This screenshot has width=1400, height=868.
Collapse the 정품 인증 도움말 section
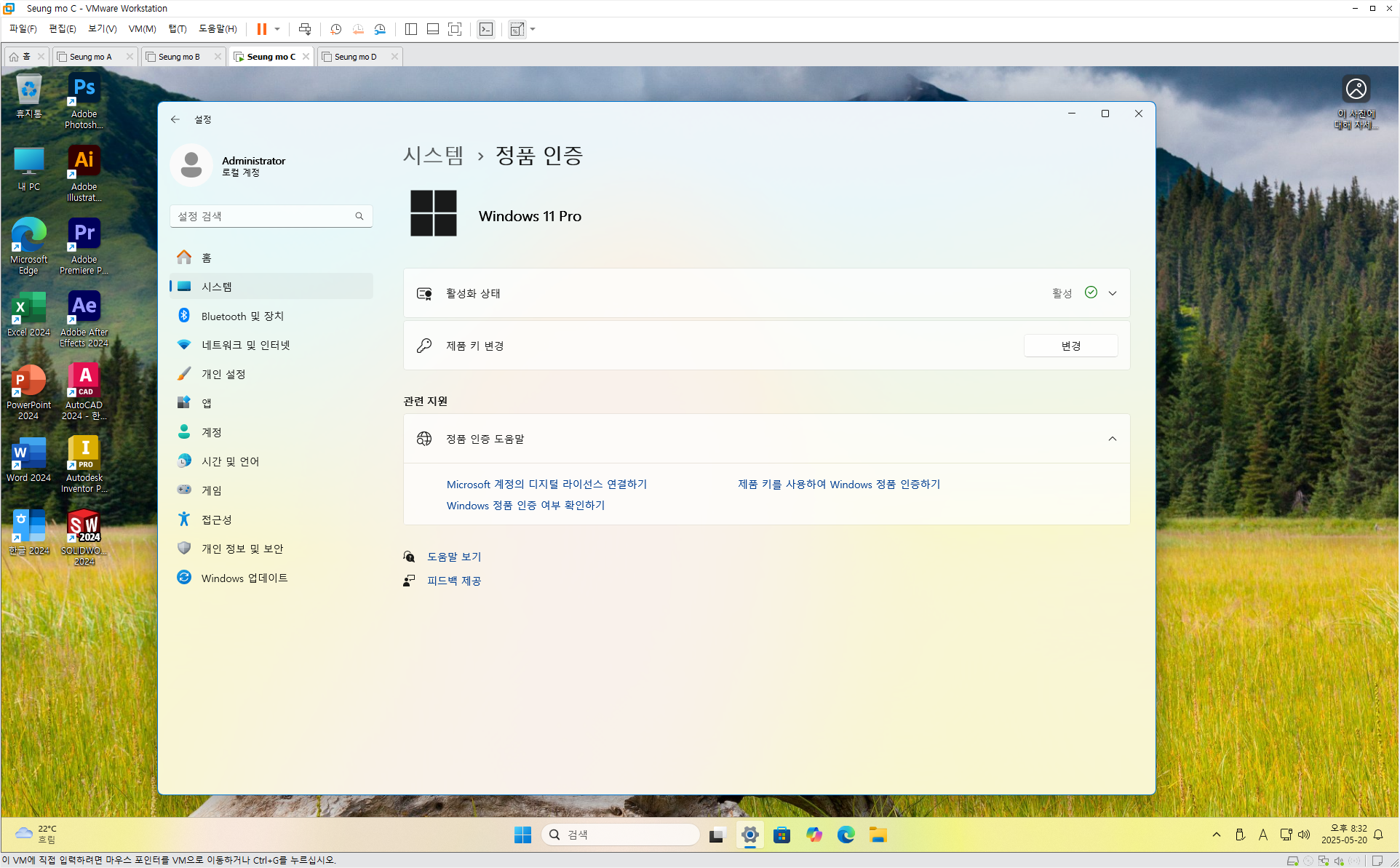(x=1113, y=439)
